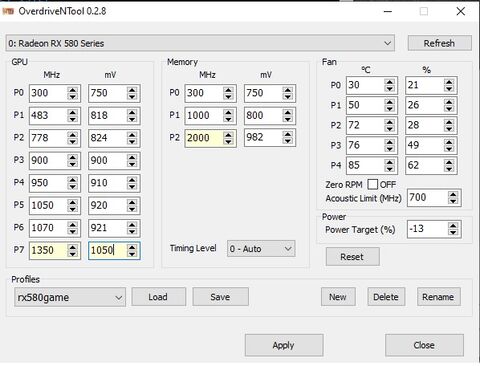Increase GPU P6 mV with up arrow

(x=132, y=224)
